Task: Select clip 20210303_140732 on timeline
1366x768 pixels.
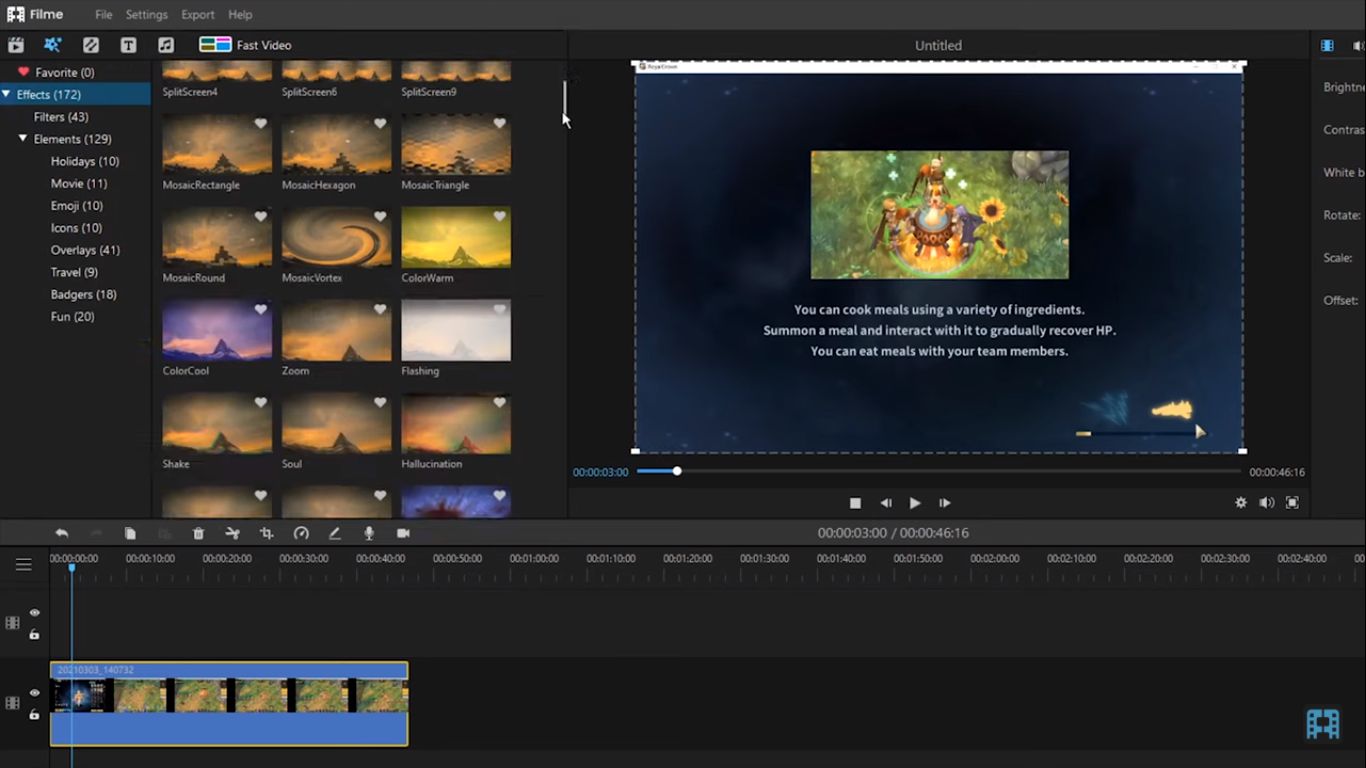Action: coord(229,704)
